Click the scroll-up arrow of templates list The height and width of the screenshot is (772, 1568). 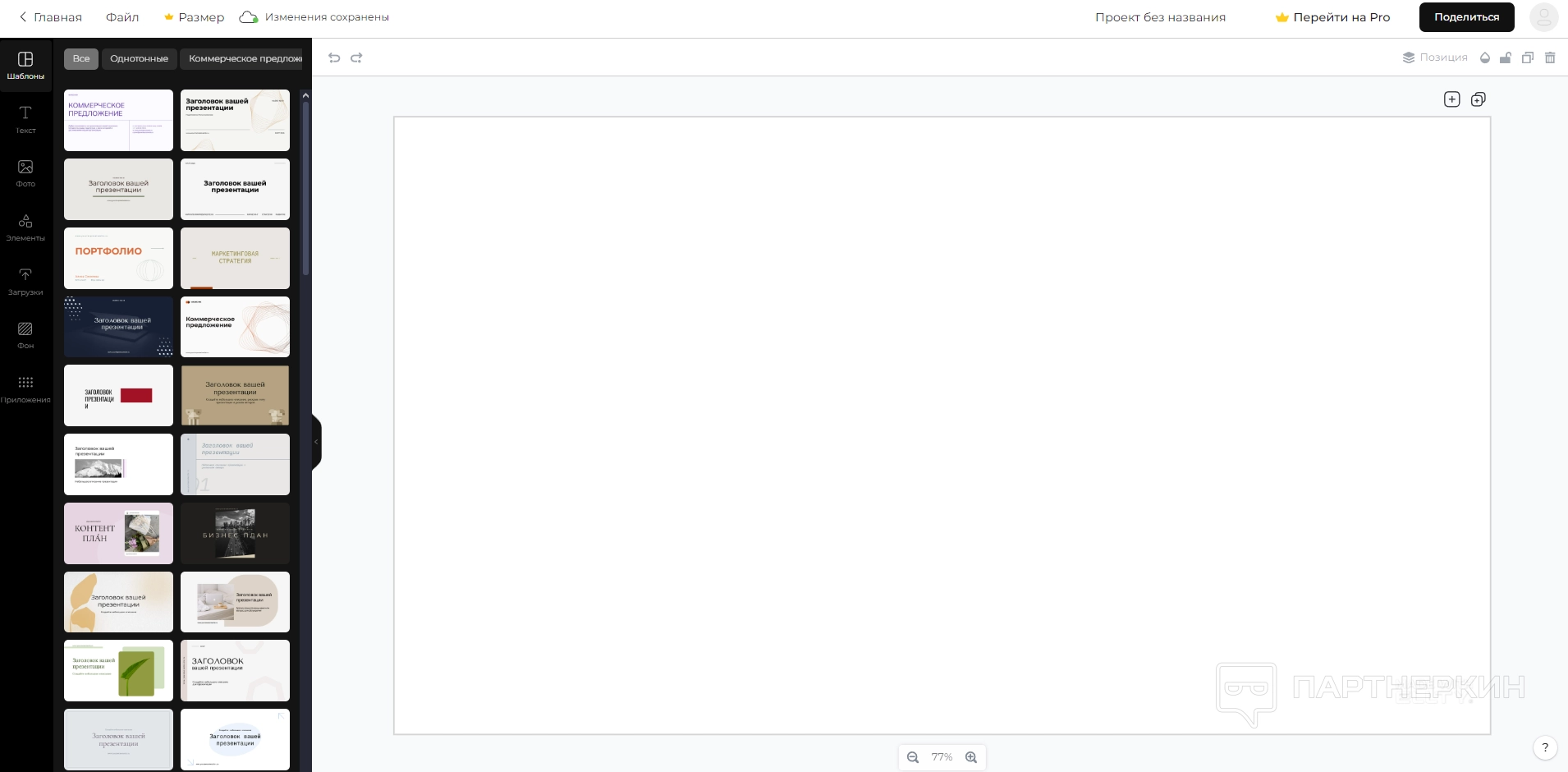(305, 95)
